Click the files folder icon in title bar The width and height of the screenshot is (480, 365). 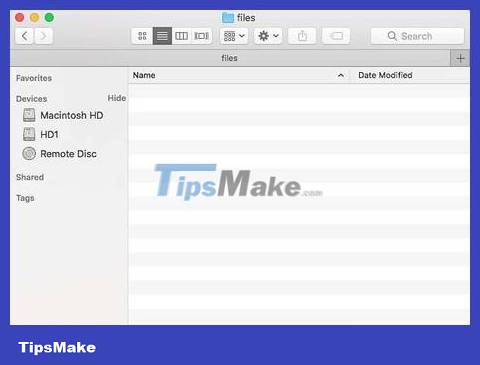(x=228, y=17)
